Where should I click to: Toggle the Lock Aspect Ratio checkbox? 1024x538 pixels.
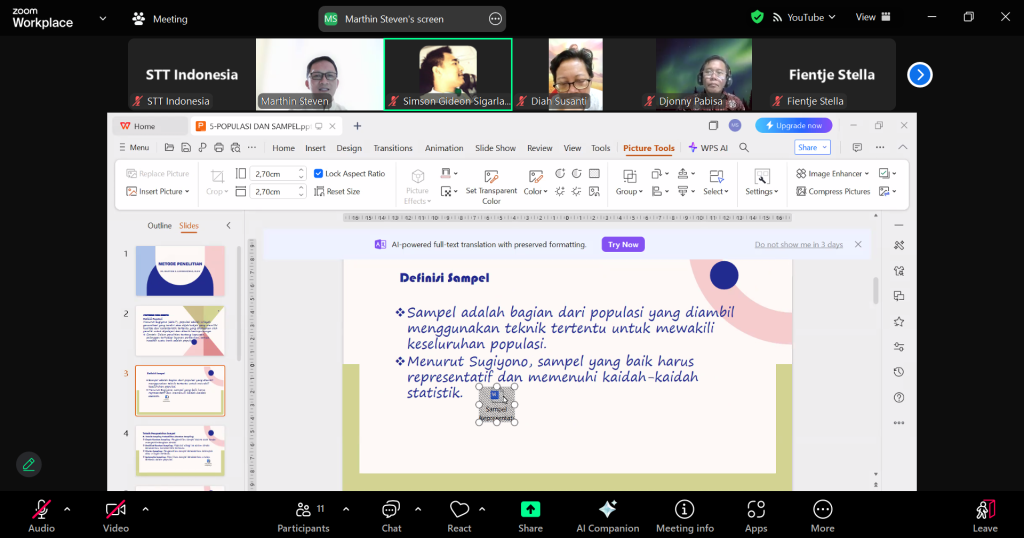319,173
